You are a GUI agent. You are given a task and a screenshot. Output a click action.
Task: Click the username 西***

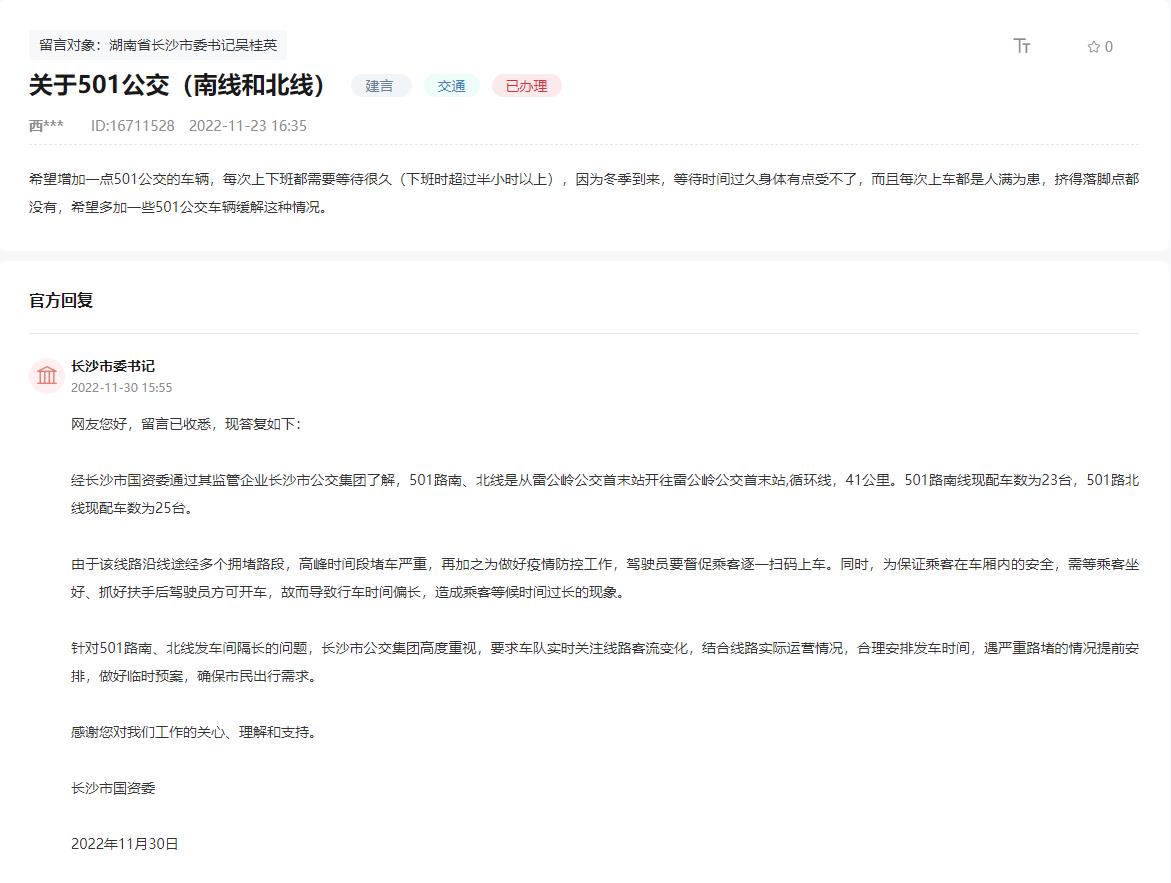[43, 126]
